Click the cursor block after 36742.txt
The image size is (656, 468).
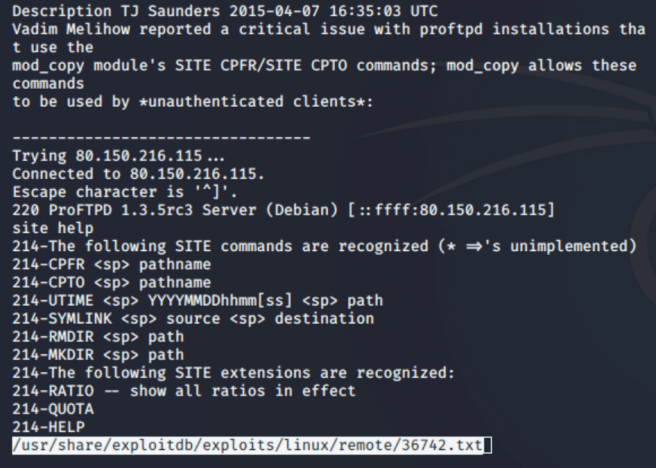[490, 445]
